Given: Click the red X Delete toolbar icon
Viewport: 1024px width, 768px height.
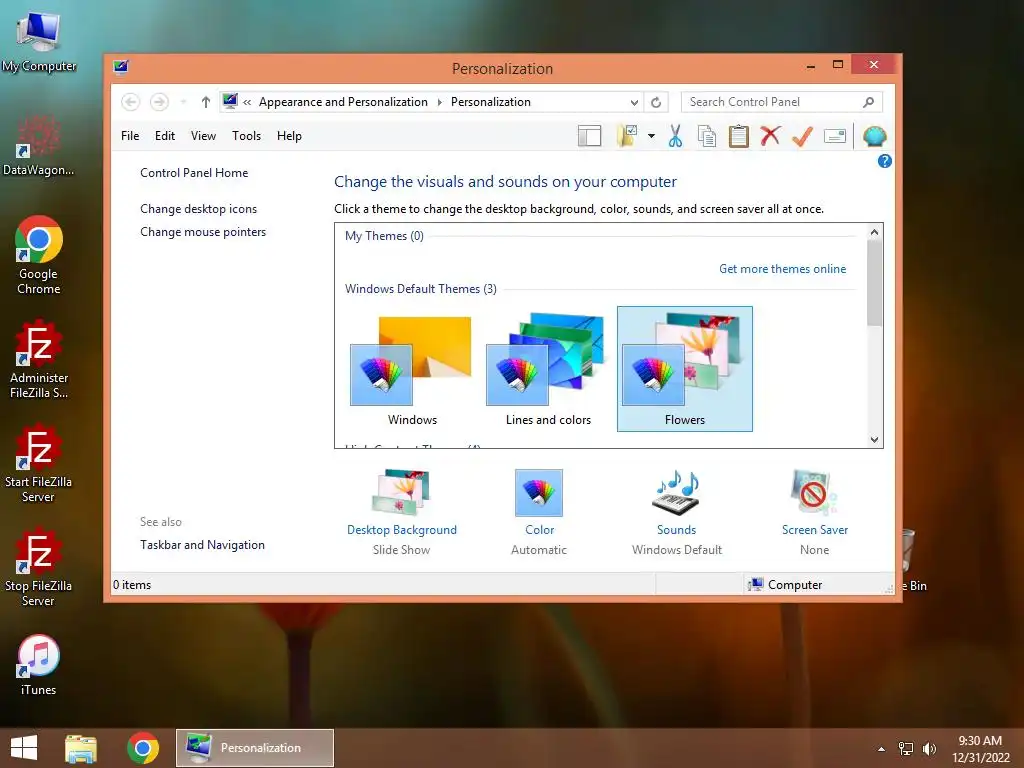Looking at the screenshot, I should click(771, 136).
